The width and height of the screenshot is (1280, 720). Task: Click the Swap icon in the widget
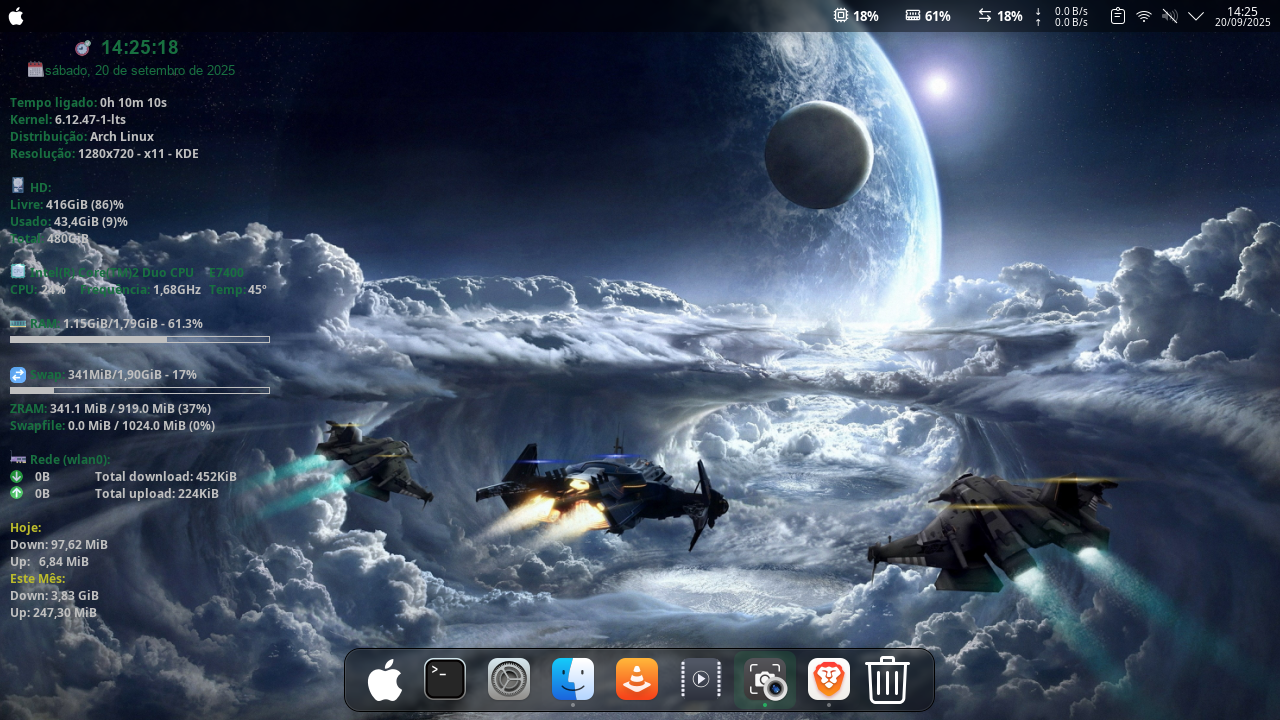pyautogui.click(x=18, y=375)
